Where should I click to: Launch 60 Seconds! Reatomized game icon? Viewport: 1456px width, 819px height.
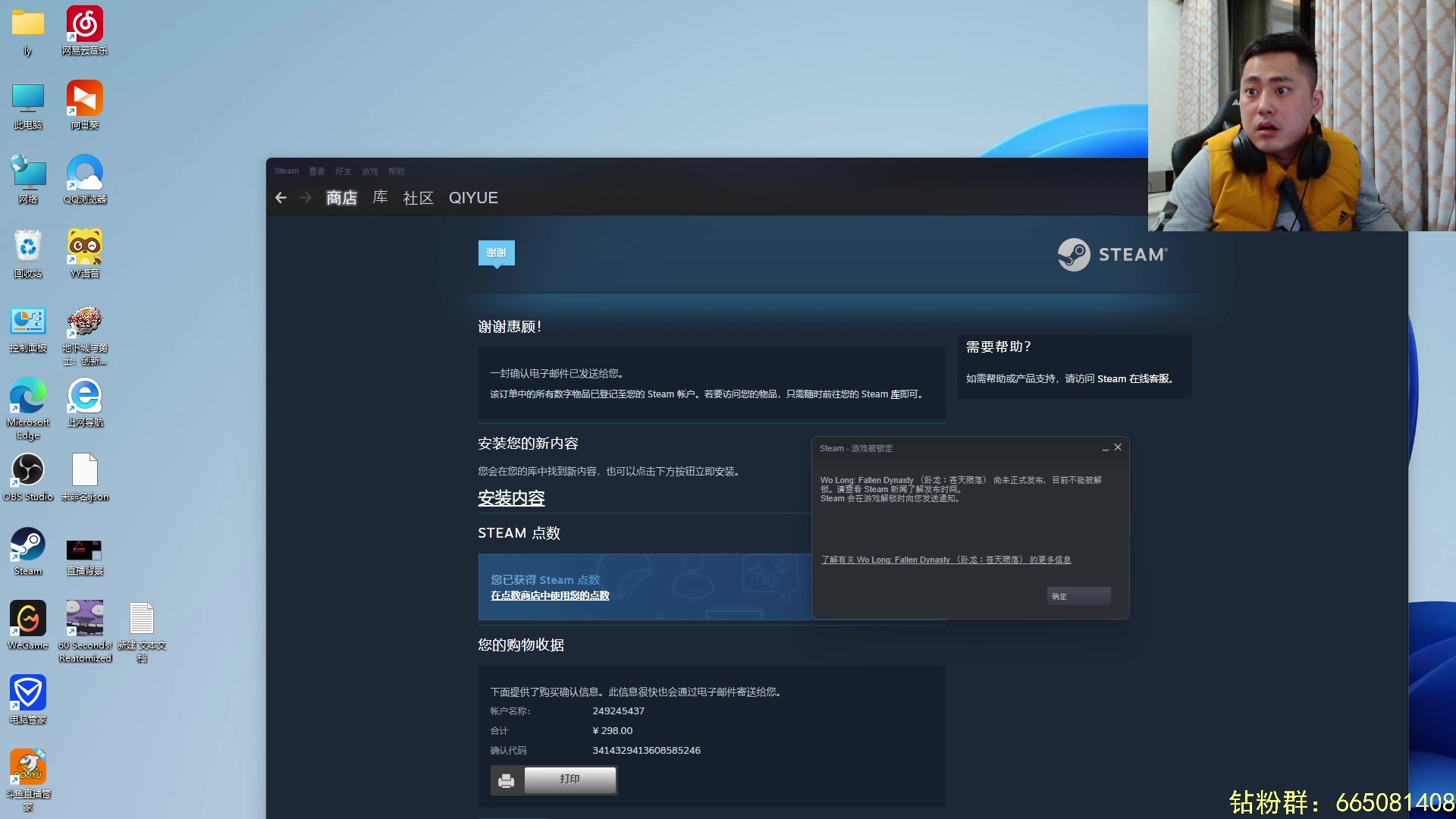[x=85, y=632]
